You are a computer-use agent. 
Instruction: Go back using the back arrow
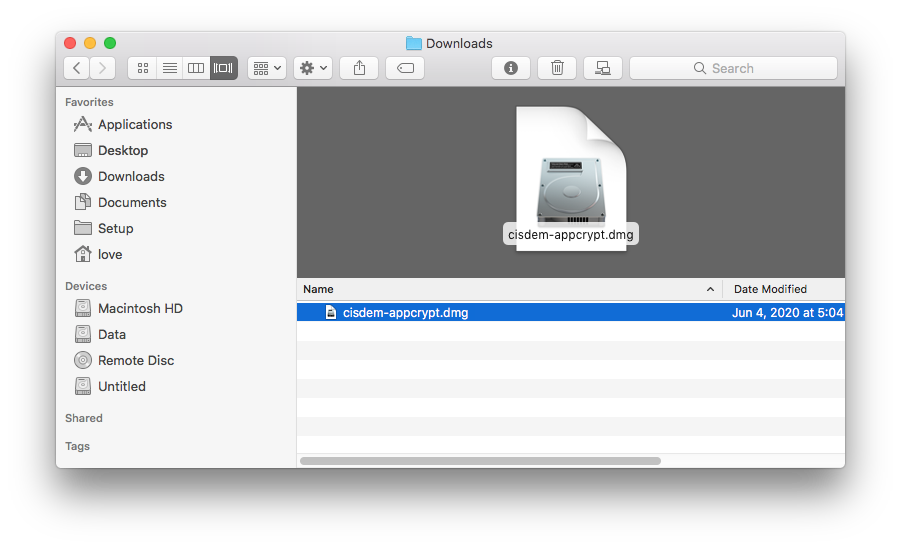[x=77, y=68]
